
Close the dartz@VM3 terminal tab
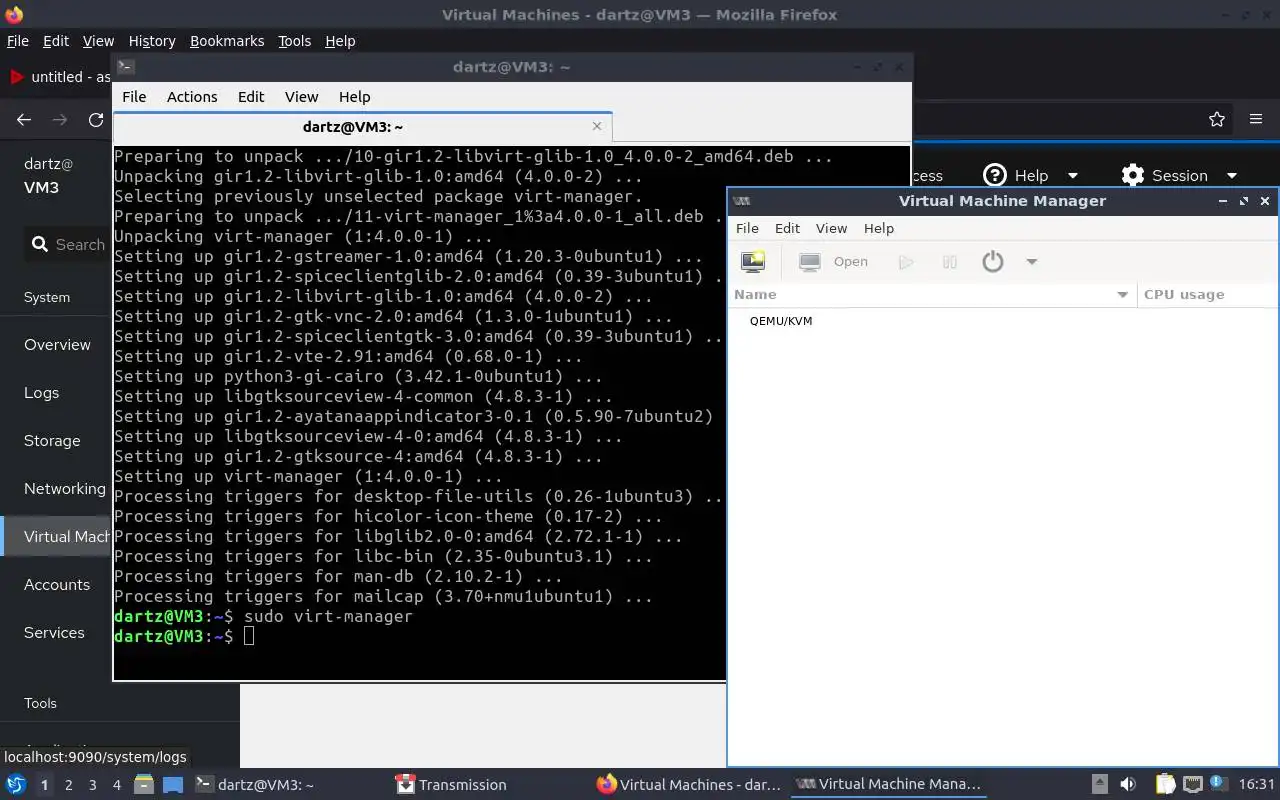point(597,126)
